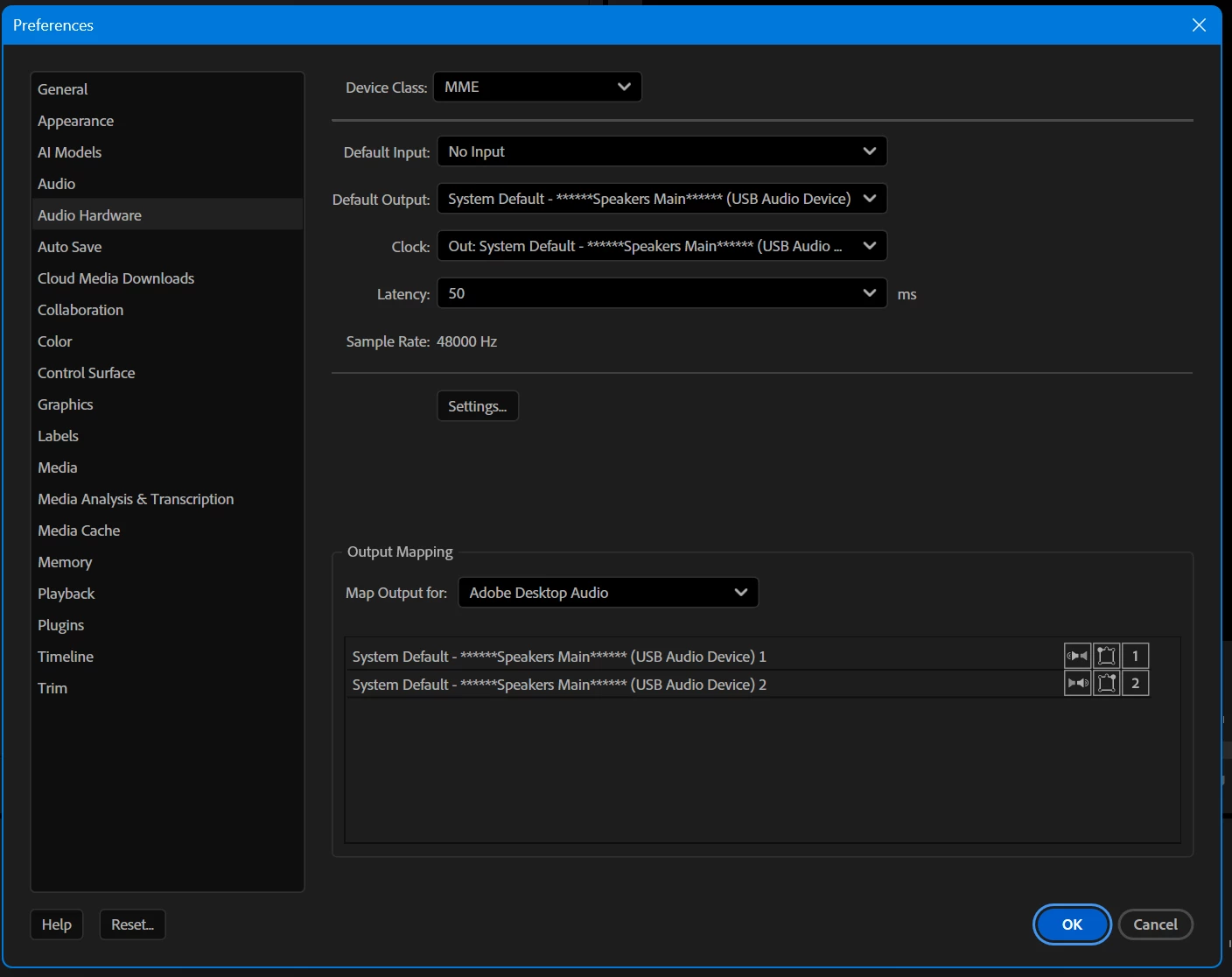The width and height of the screenshot is (1232, 977).
Task: Click the left speaker icon on output row 1
Action: coord(1077,656)
